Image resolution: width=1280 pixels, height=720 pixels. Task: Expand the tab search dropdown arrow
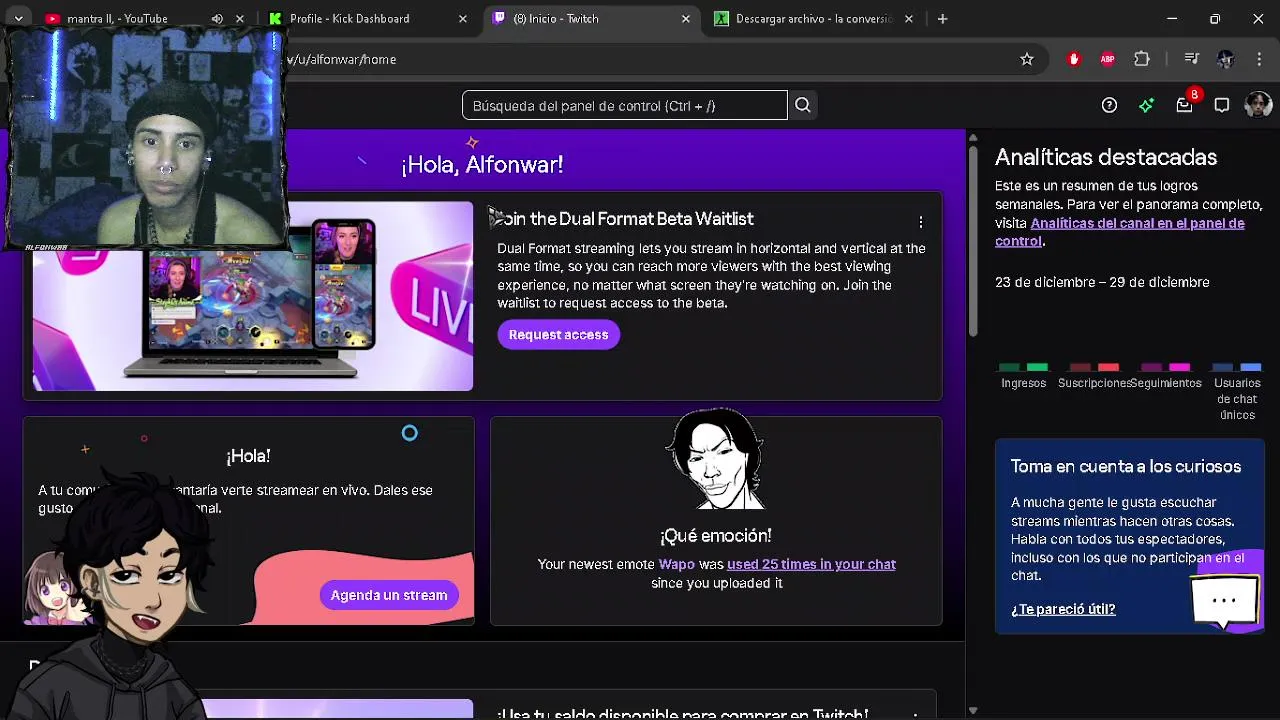18,19
